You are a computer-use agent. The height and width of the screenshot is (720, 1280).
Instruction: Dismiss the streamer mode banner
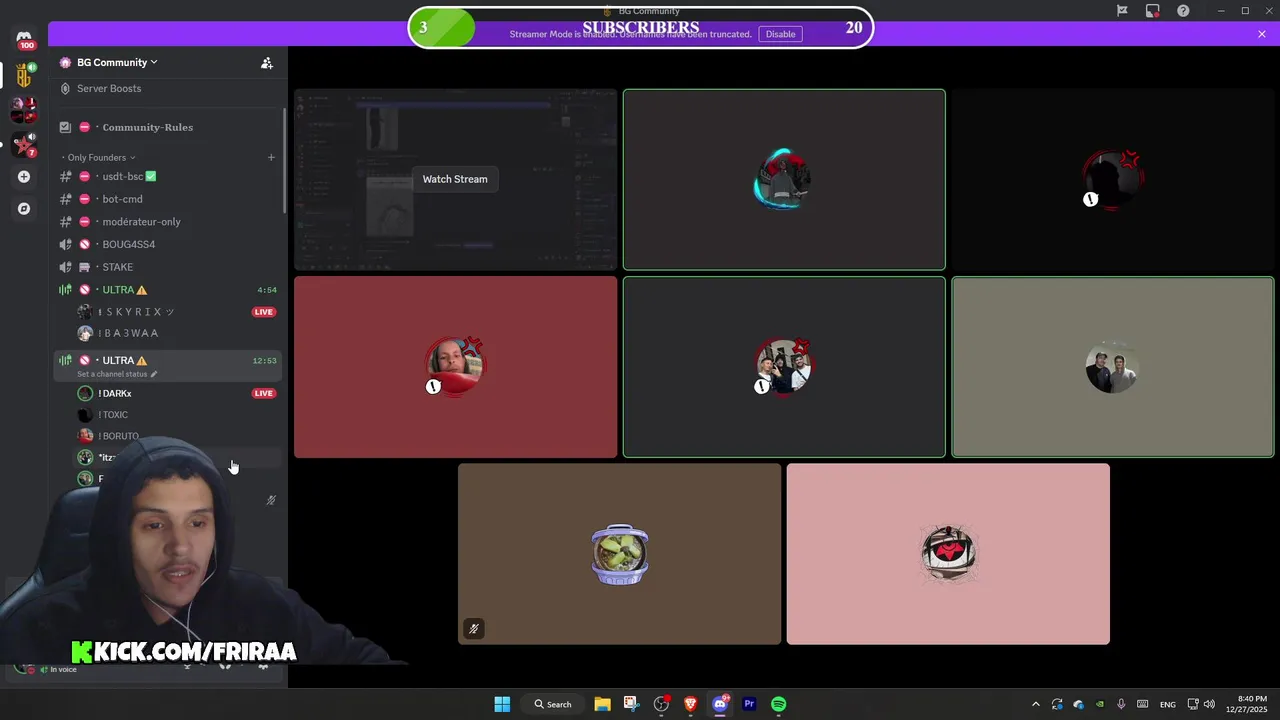click(x=1262, y=34)
